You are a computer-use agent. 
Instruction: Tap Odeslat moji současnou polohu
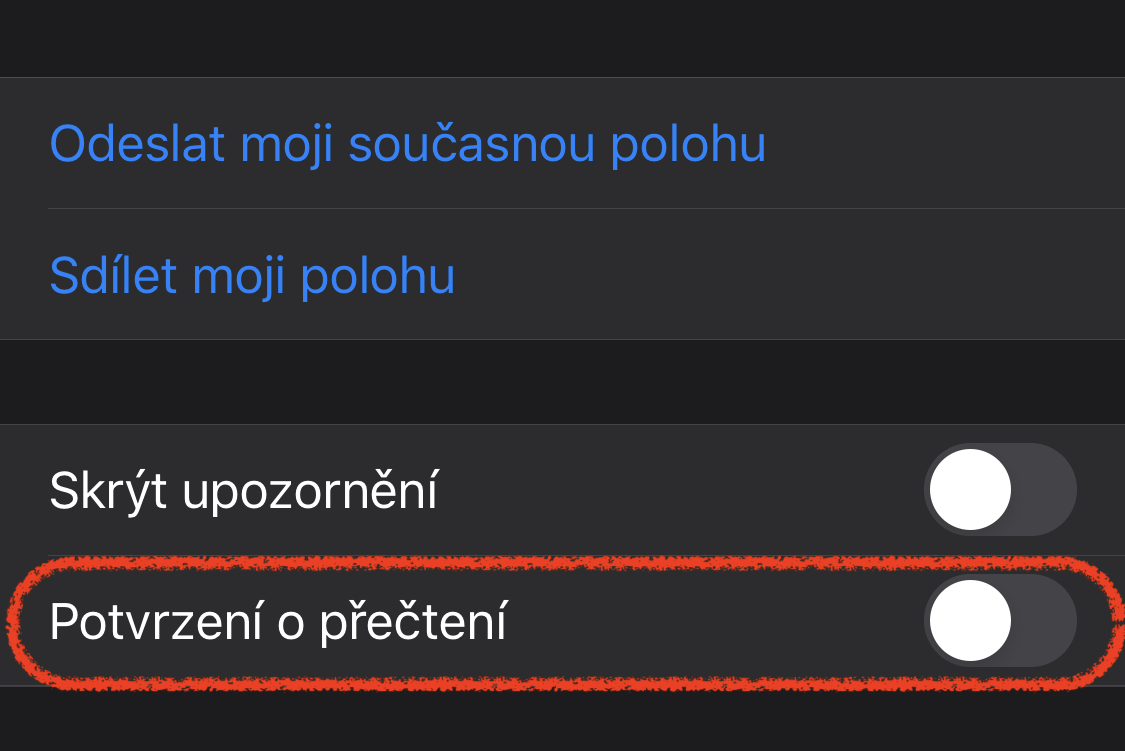(407, 145)
